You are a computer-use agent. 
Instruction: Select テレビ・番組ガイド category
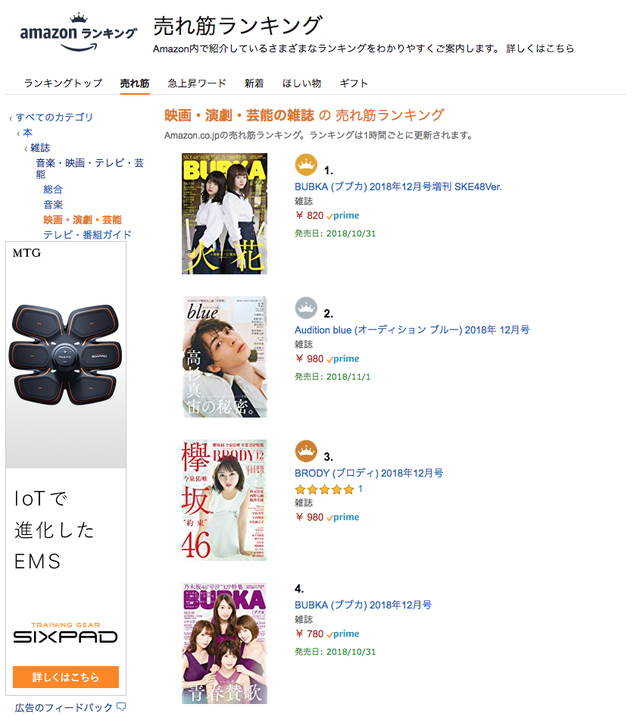coord(88,235)
